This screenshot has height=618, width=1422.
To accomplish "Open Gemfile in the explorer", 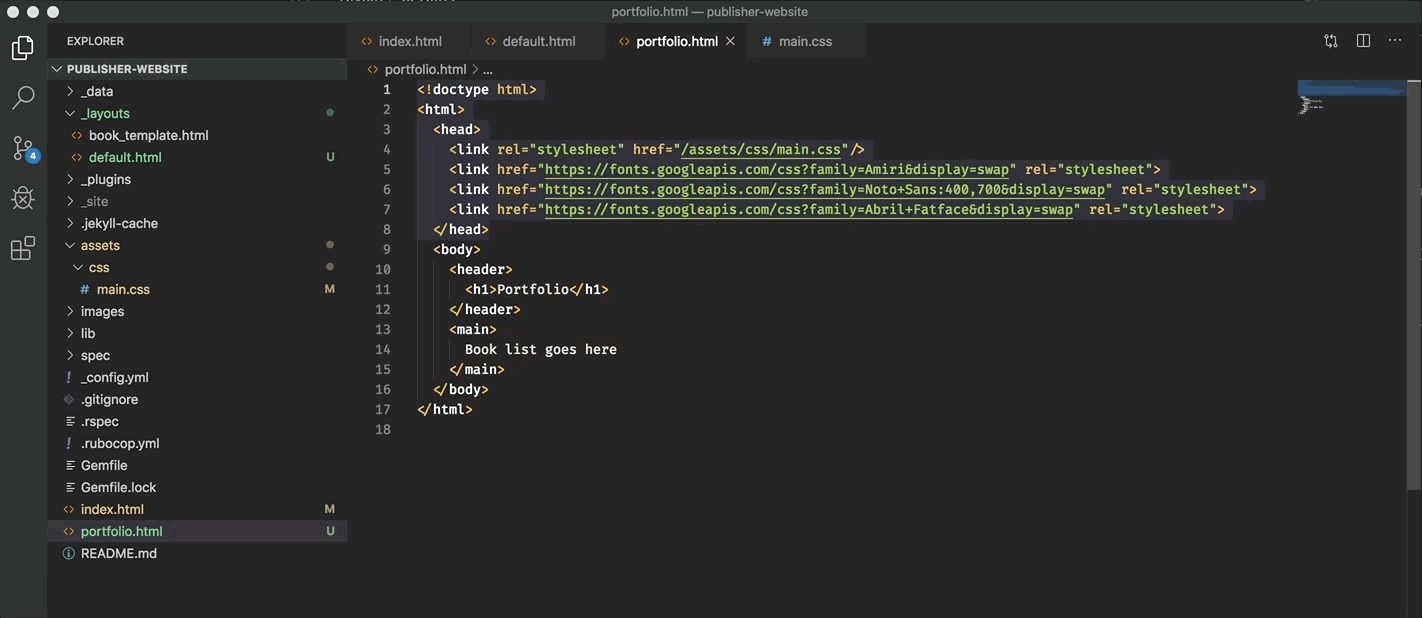I will coord(197,465).
